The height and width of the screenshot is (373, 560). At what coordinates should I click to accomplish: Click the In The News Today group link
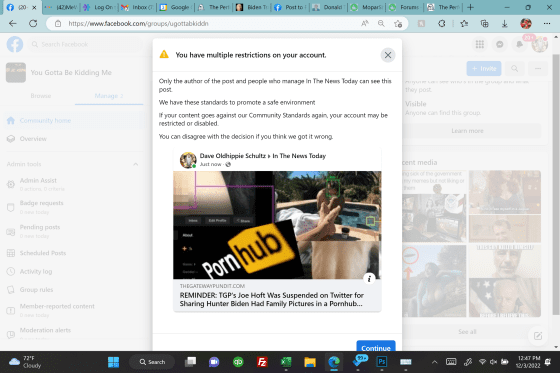tap(299, 156)
